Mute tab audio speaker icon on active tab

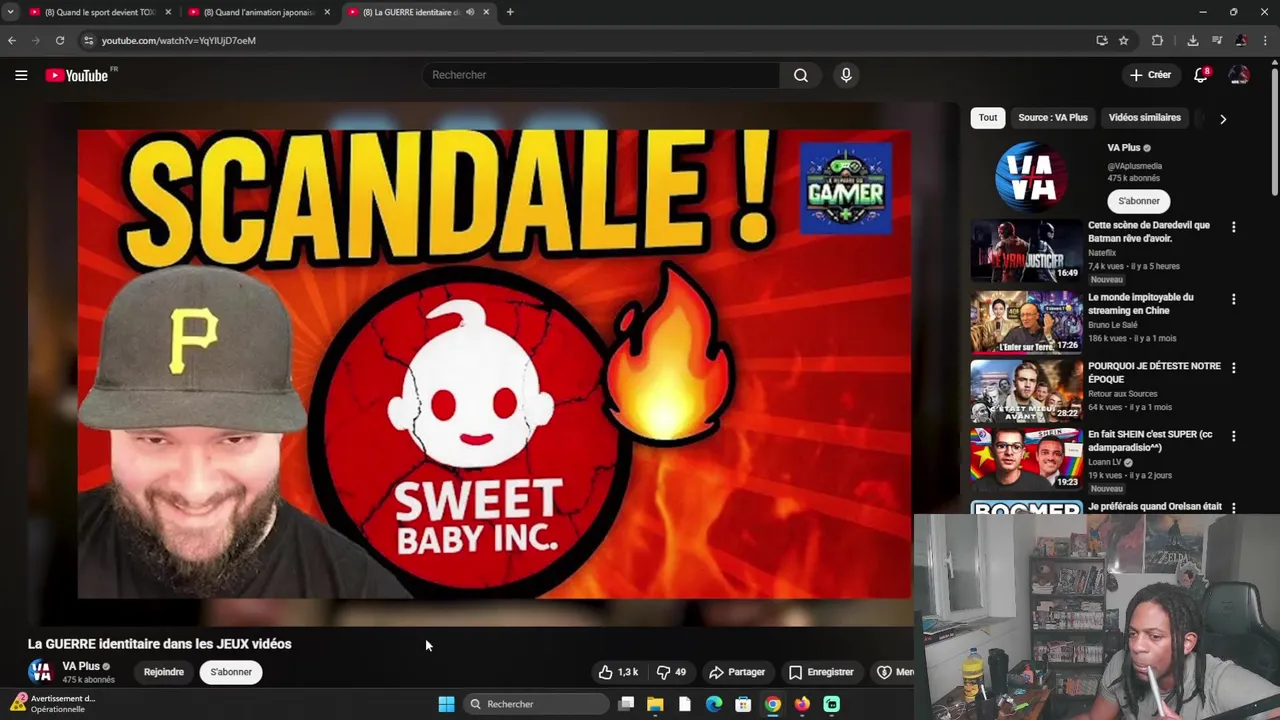470,12
